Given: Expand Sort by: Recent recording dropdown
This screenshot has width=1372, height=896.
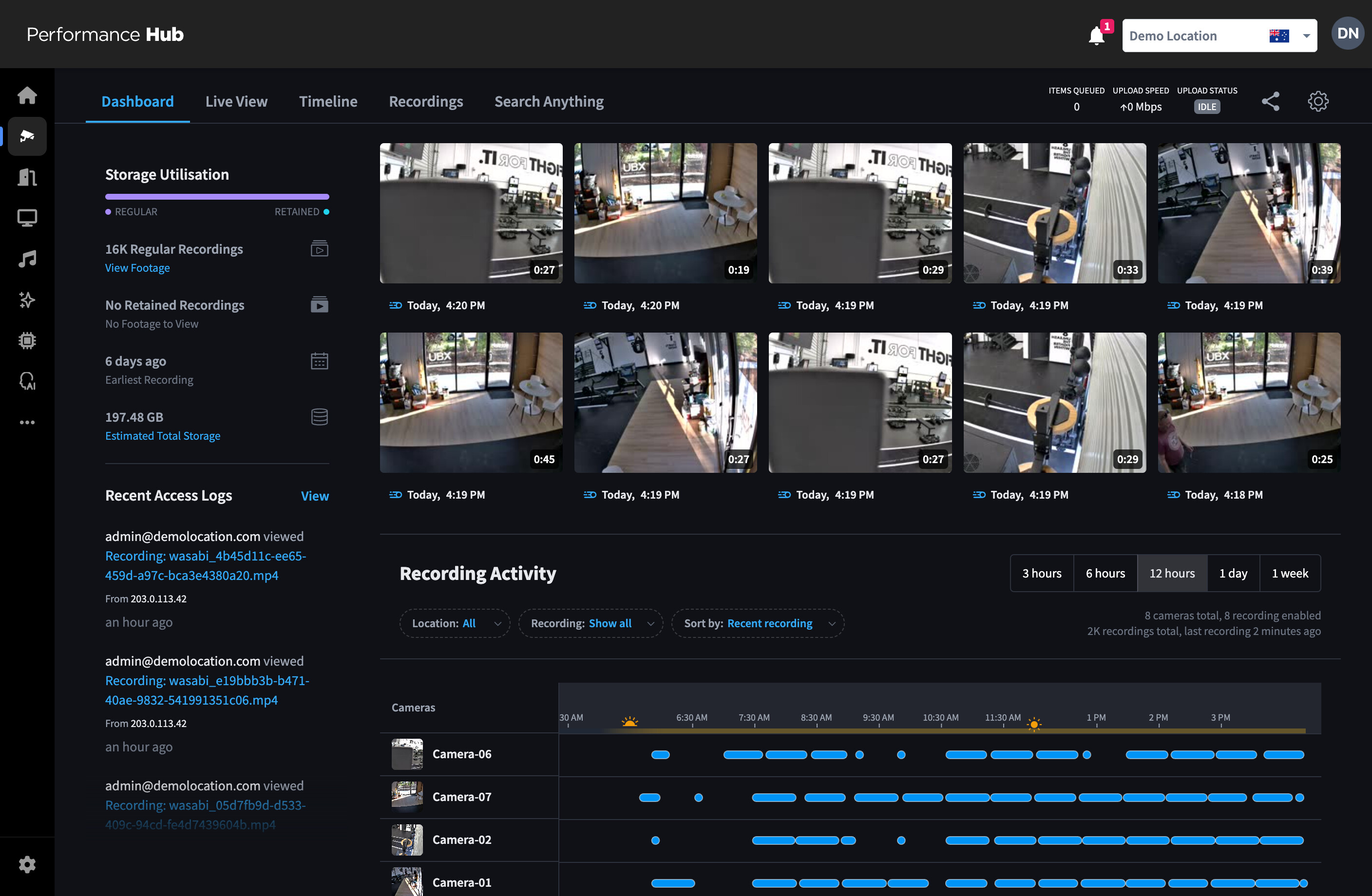Looking at the screenshot, I should tap(758, 623).
